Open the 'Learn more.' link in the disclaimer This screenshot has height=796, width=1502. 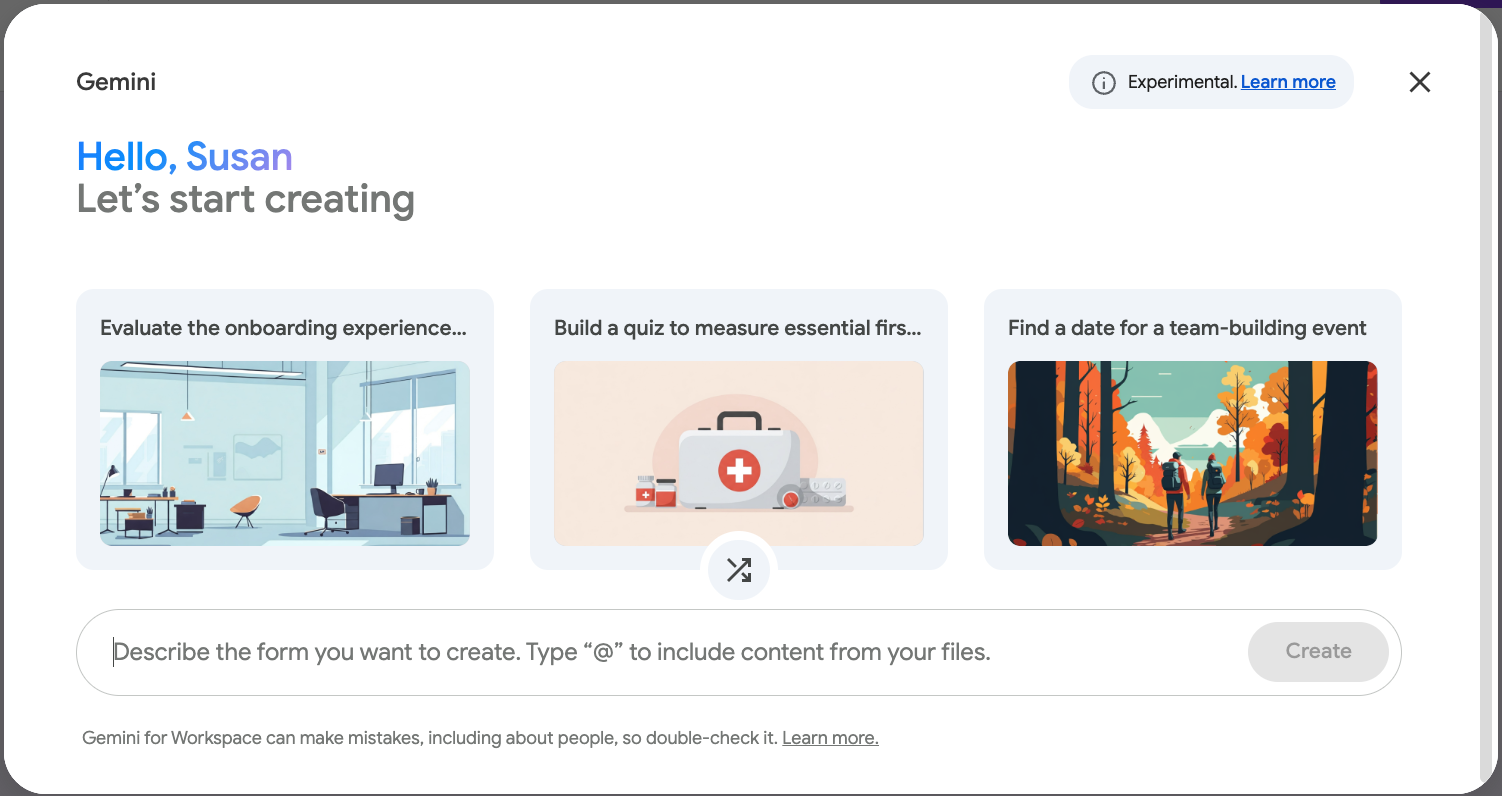tap(830, 737)
